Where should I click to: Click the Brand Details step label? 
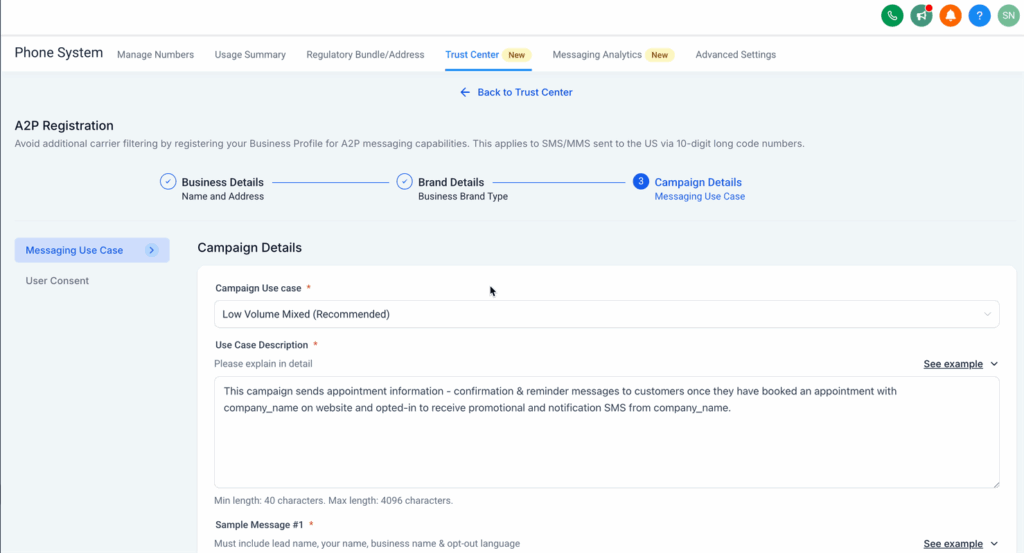click(x=451, y=182)
